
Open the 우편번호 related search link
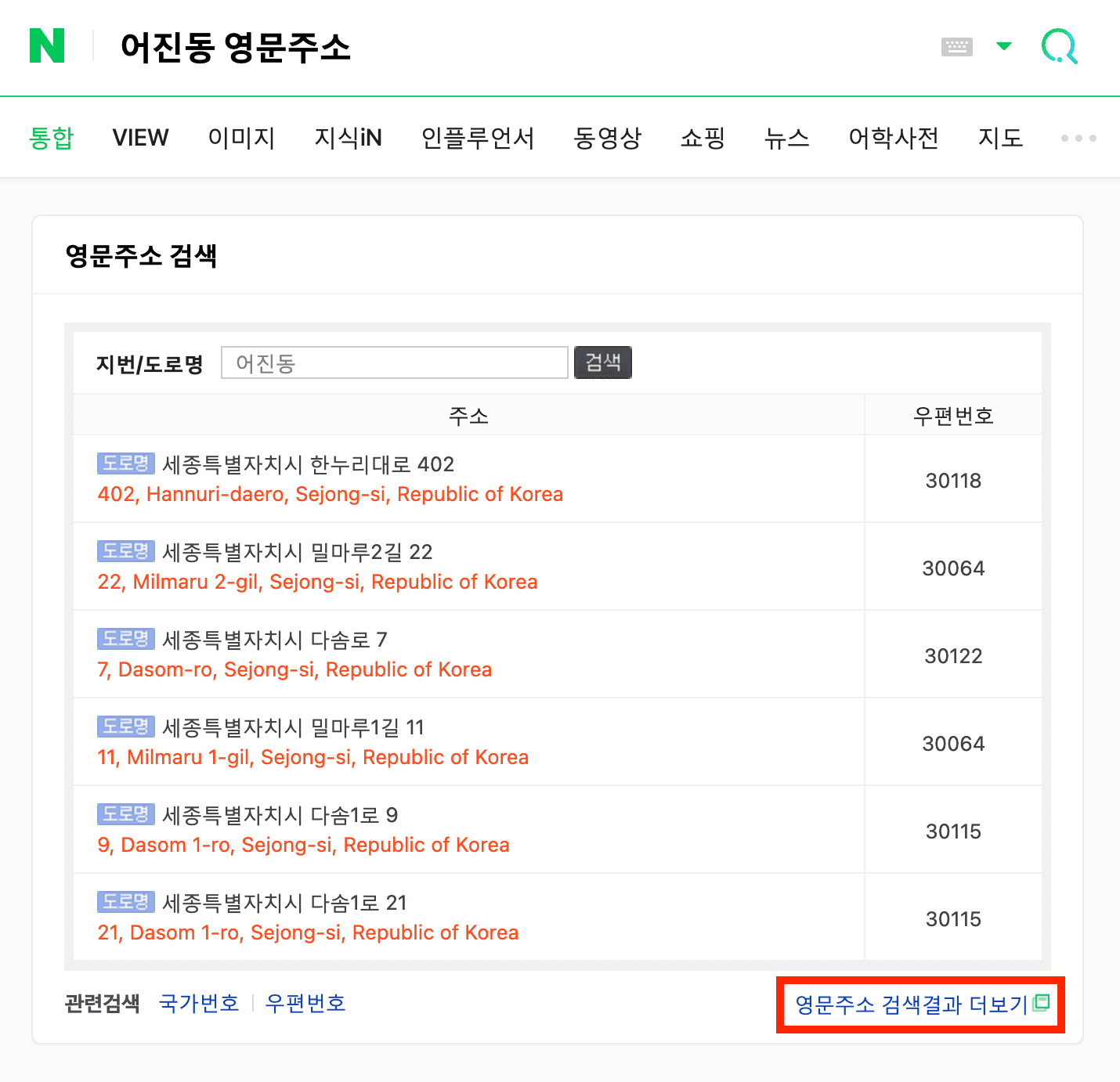coord(306,1003)
